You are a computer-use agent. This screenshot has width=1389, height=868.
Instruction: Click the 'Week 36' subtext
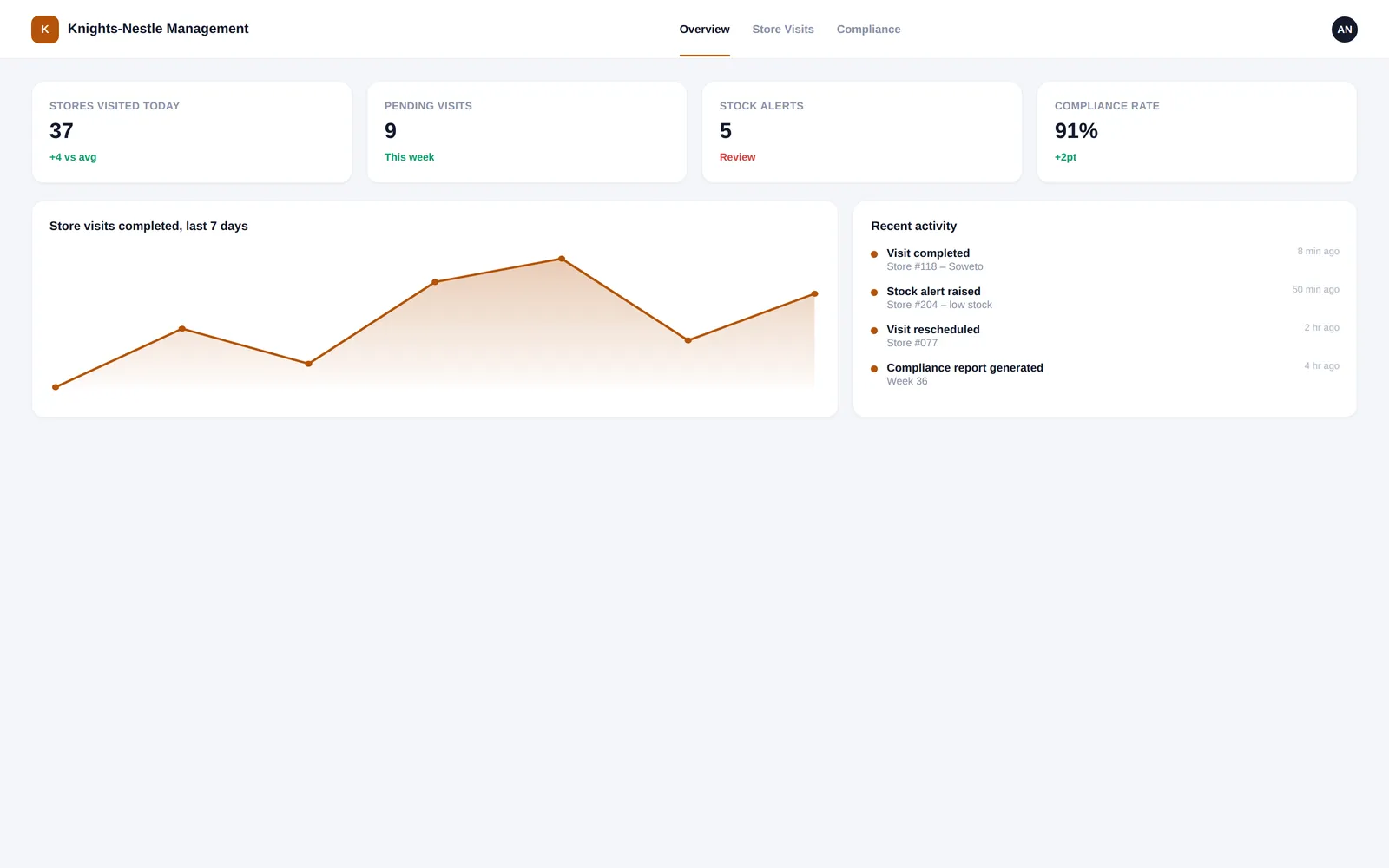click(906, 381)
